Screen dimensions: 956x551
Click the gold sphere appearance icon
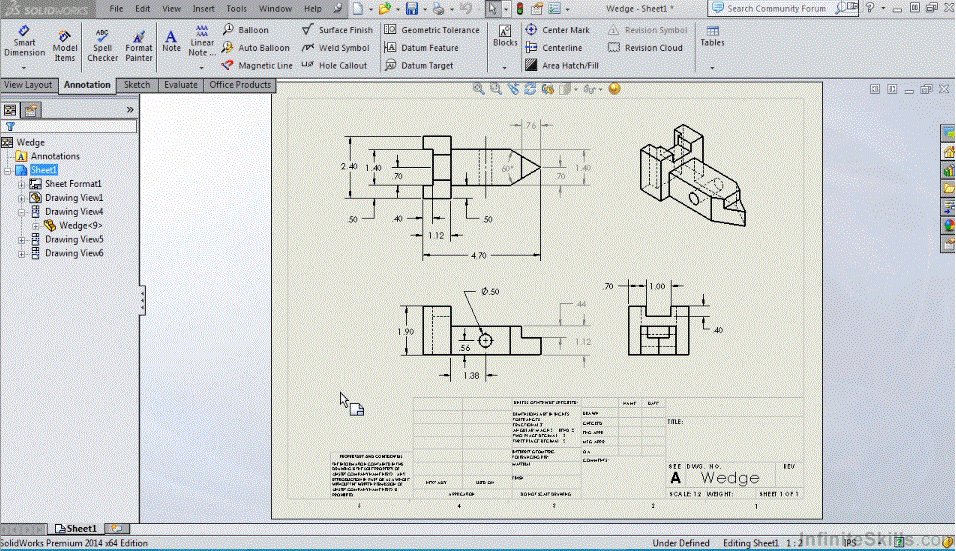coord(615,89)
